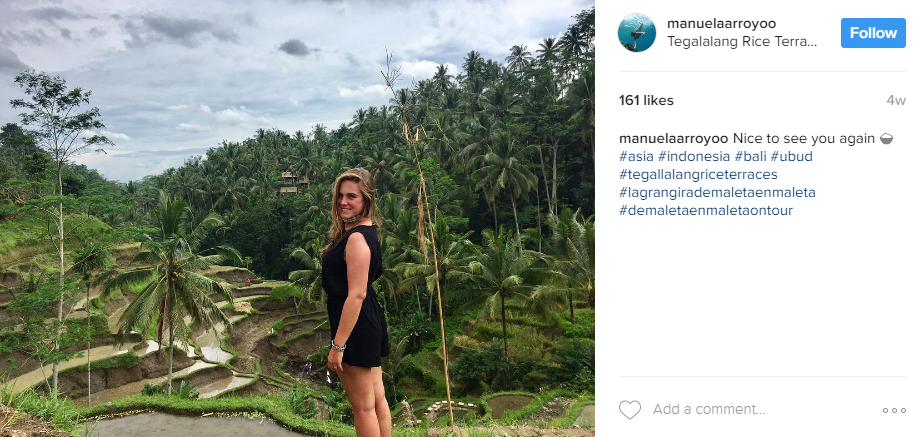Viewport: 920px width, 437px height.
Task: Click the rice terrace post photo
Action: 297,218
